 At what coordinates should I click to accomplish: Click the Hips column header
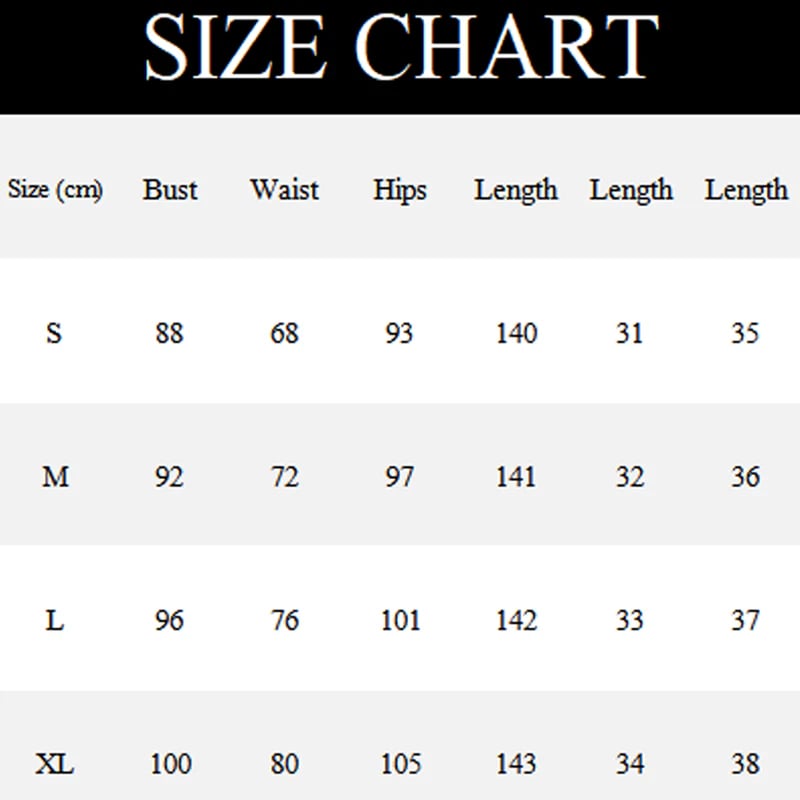click(x=399, y=189)
